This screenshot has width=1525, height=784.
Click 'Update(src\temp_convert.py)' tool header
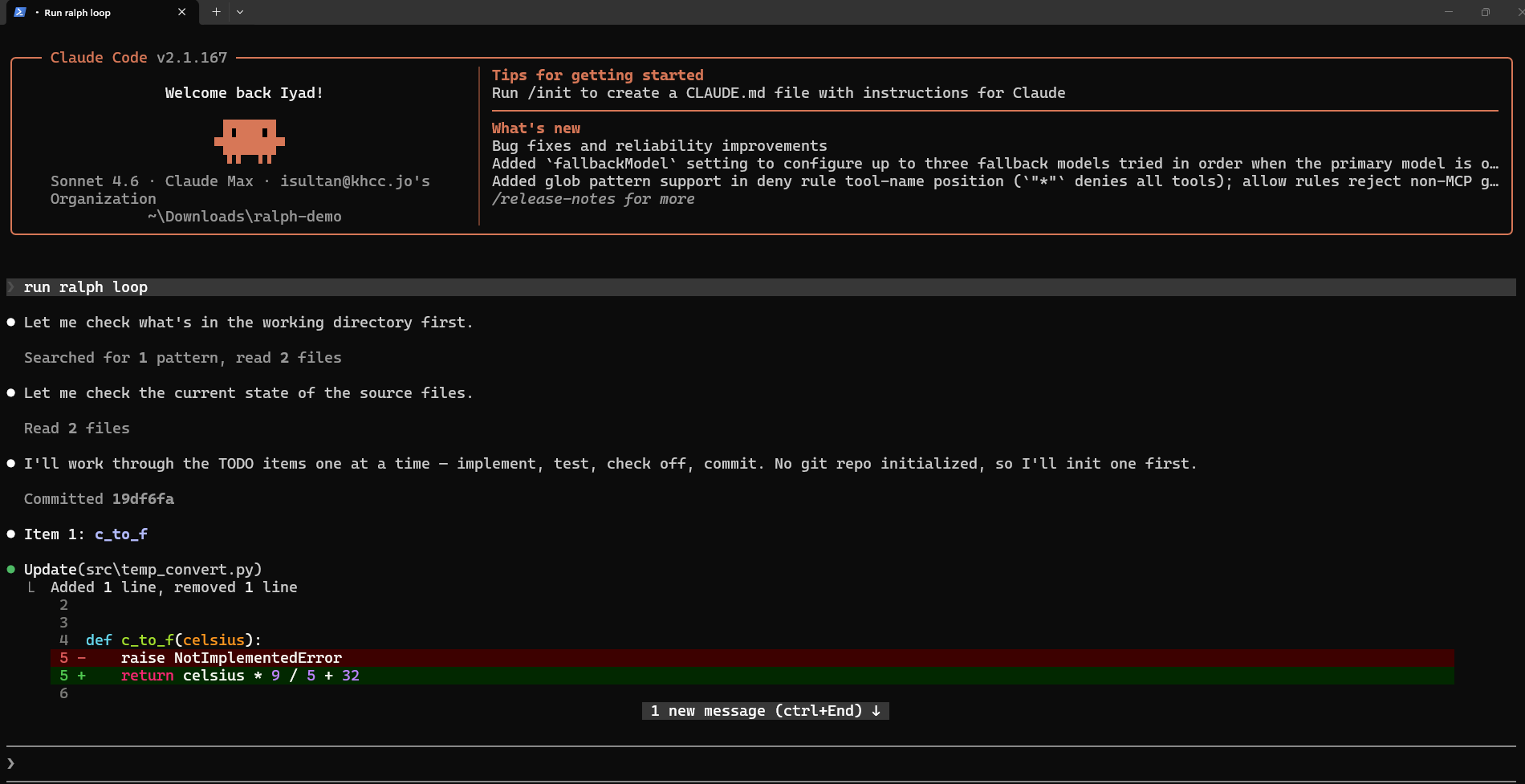tap(143, 570)
